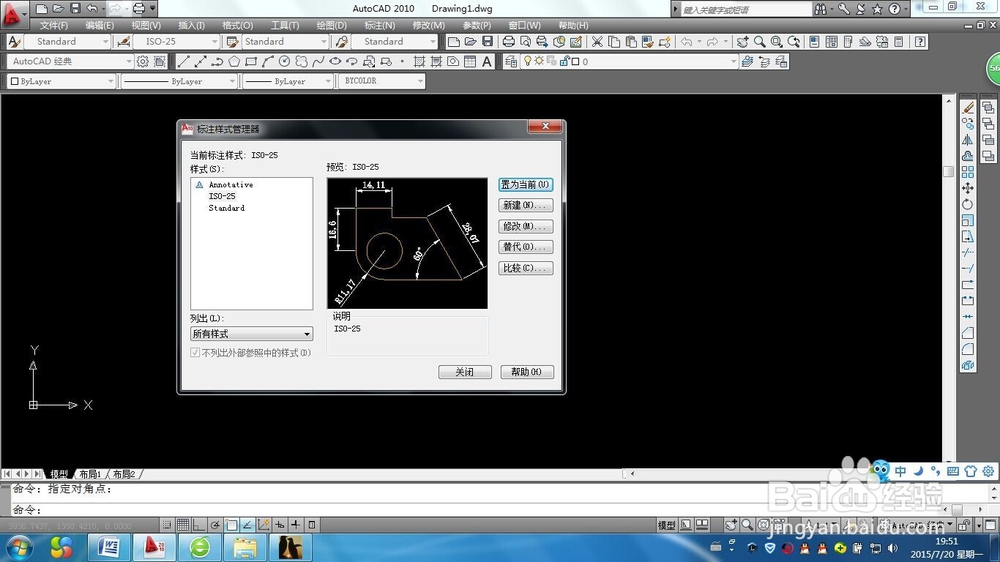Open the Layer Properties Manager icon

pyautogui.click(x=511, y=61)
